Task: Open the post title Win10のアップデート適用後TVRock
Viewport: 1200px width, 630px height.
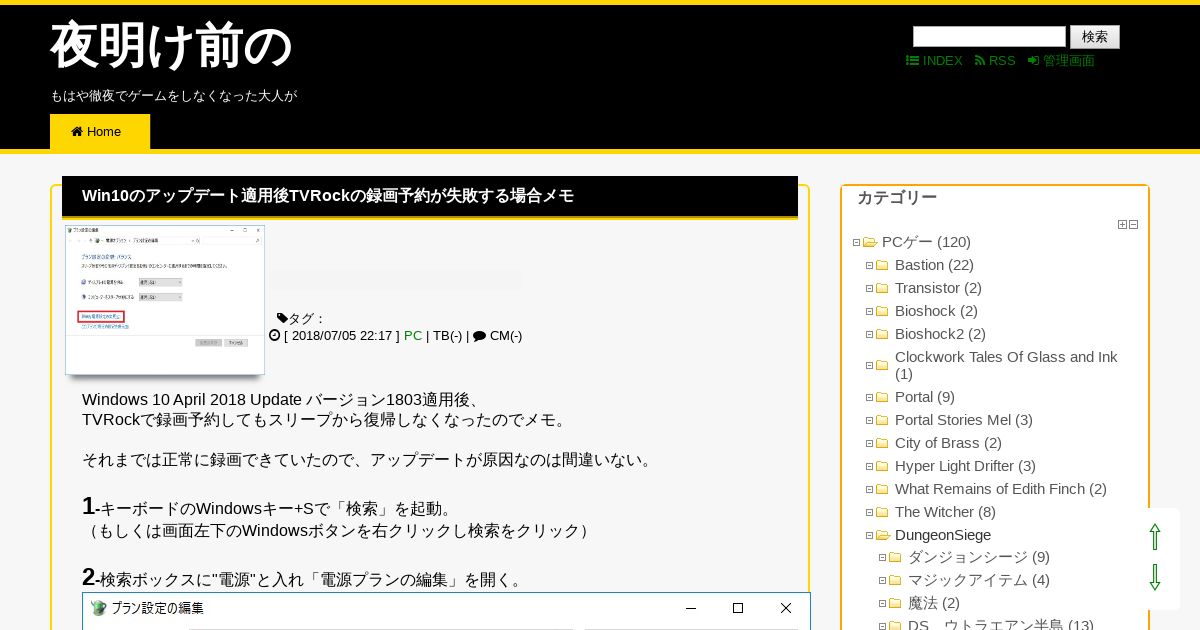Action: tap(328, 196)
